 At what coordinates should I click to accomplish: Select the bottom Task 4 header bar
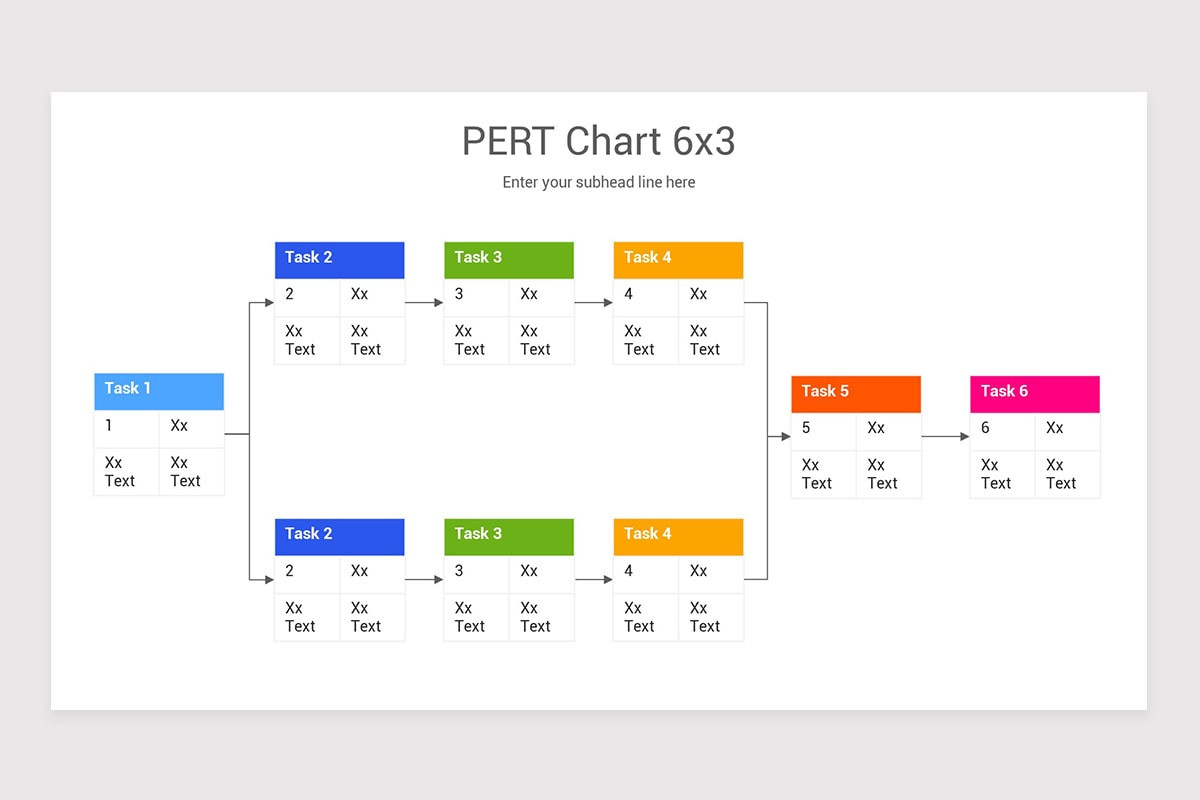click(x=678, y=535)
